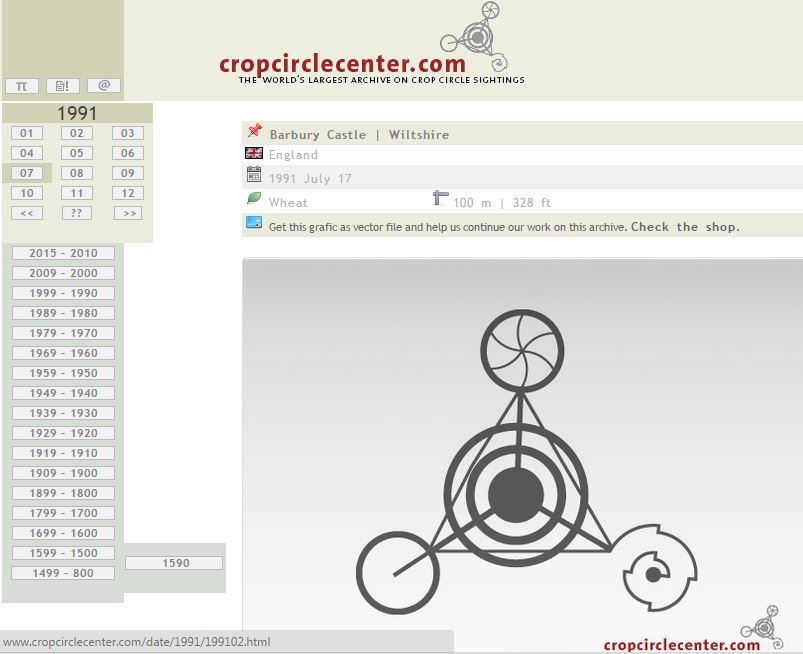Select the 1590 year entry
803x654 pixels.
coord(174,563)
